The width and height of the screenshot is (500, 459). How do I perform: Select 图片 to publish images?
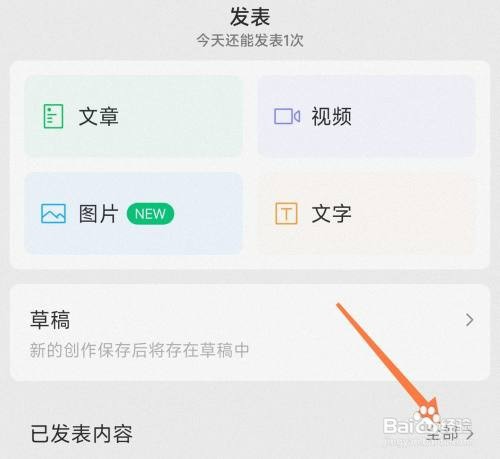click(x=133, y=213)
